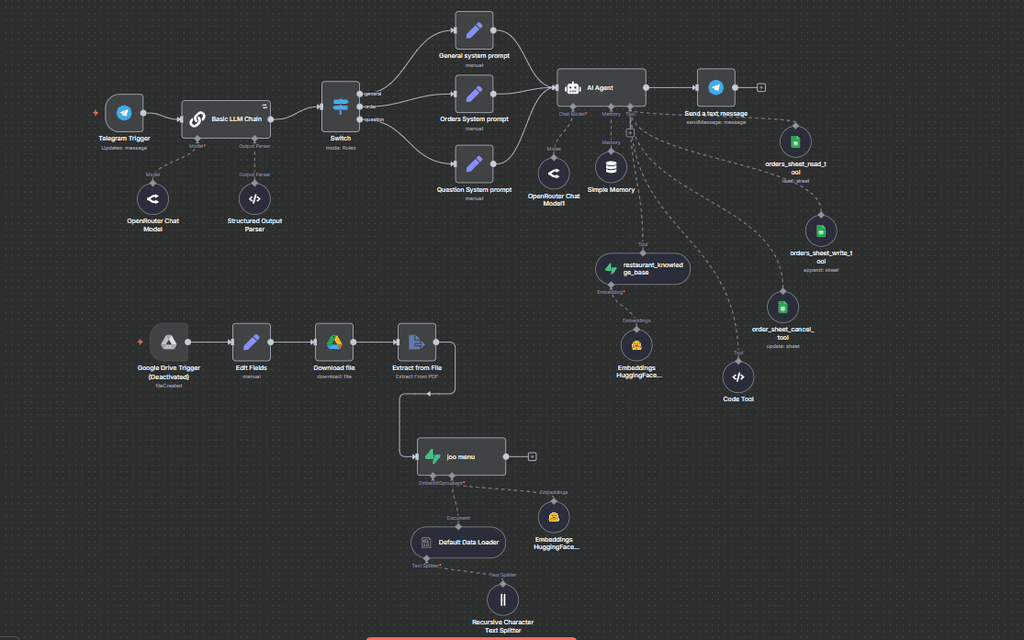Screen dimensions: 1024x640
Task: Open the Basic LLM Chain node
Action: click(226, 119)
